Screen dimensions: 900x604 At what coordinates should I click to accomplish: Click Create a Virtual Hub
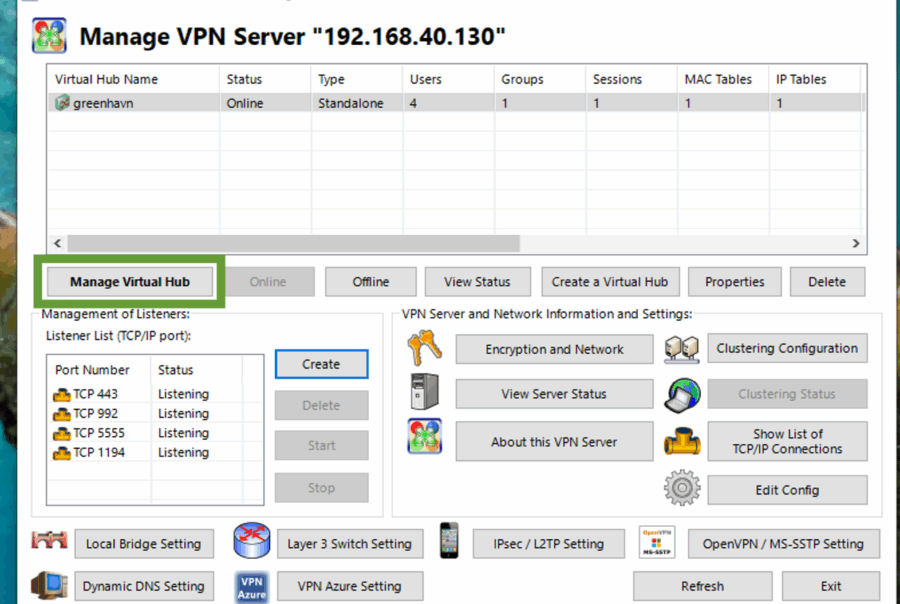tap(610, 281)
